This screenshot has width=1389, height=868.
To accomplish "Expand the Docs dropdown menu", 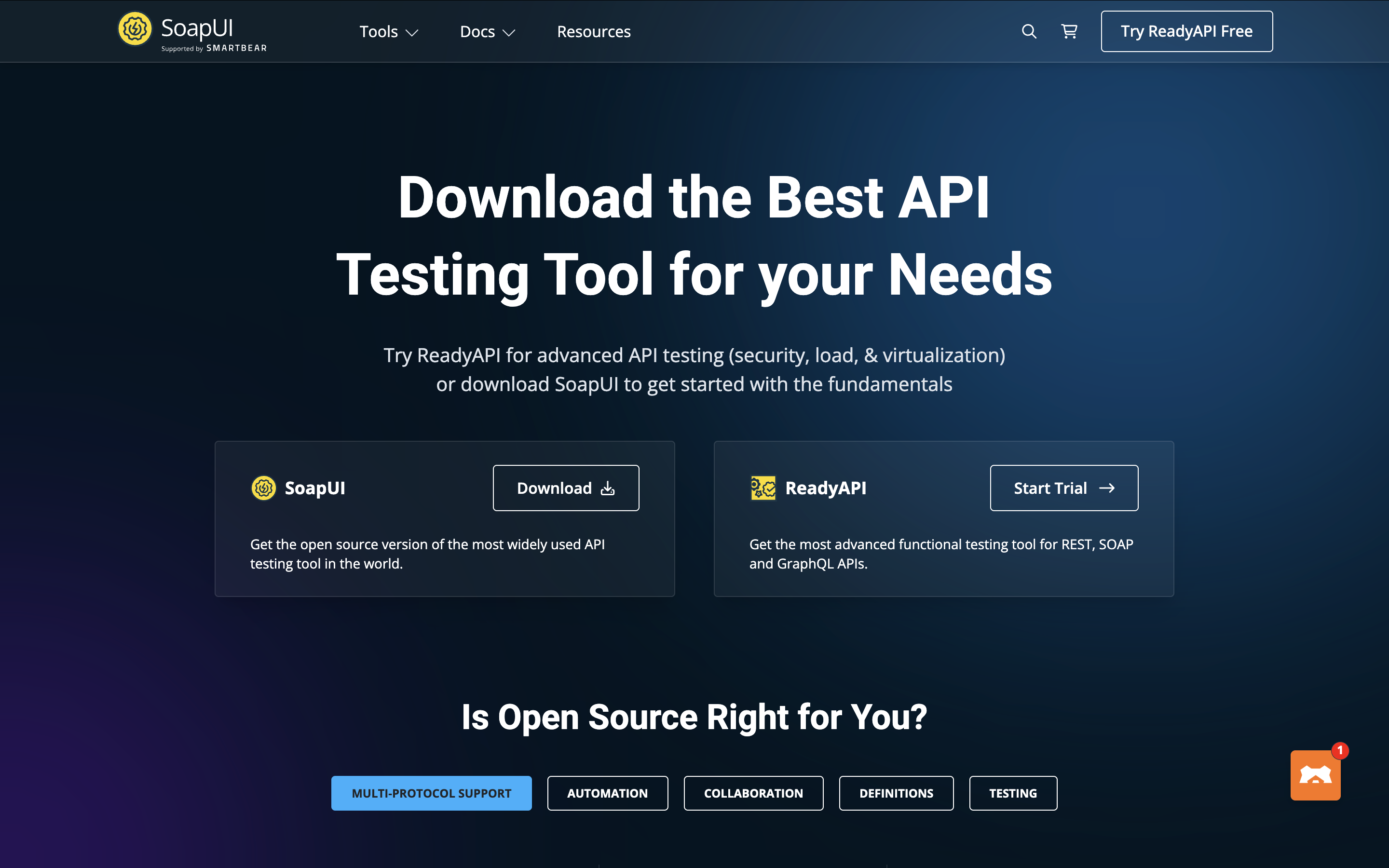I will [x=487, y=31].
